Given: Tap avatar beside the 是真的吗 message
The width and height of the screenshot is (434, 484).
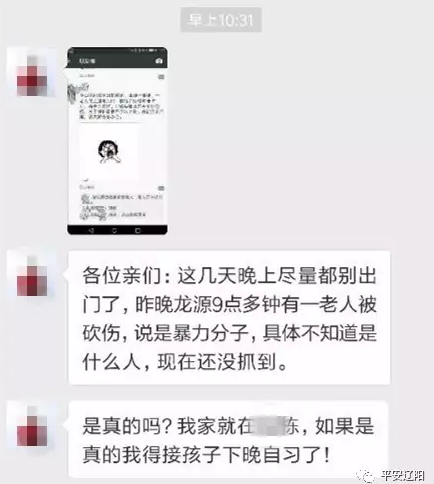Looking at the screenshot, I should [x=32, y=427].
